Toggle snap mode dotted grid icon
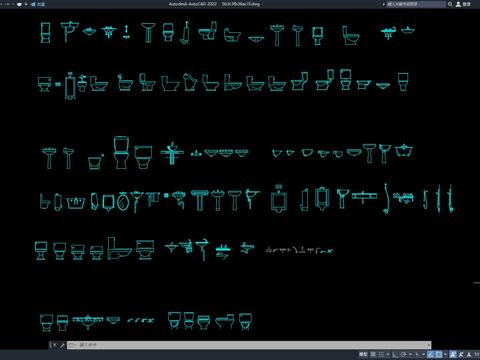The height and width of the screenshot is (360, 480). [381, 354]
